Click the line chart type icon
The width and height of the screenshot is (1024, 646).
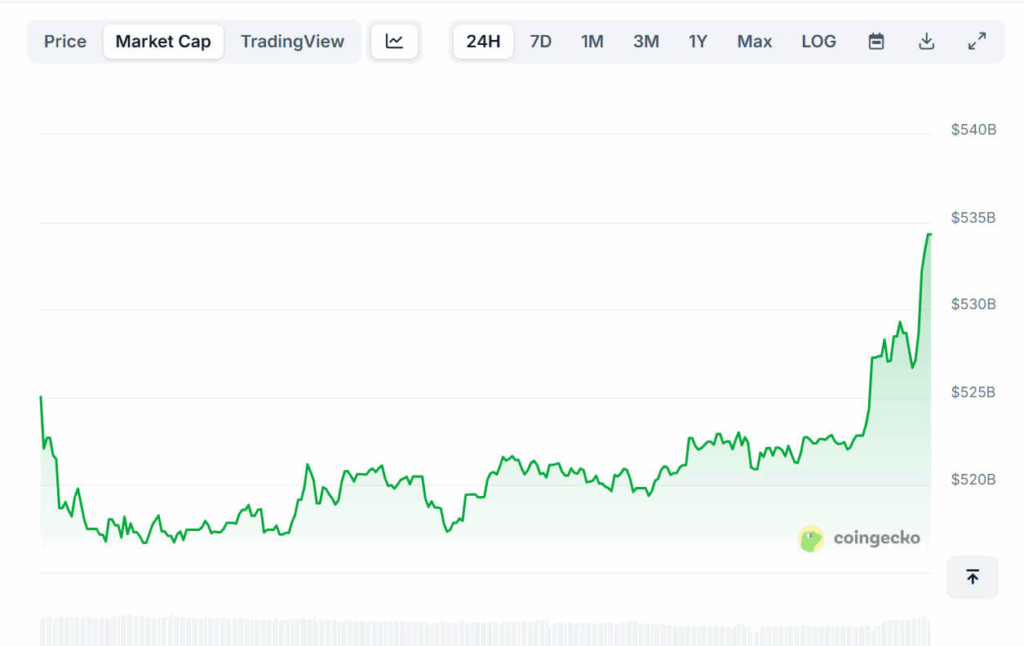[x=394, y=42]
